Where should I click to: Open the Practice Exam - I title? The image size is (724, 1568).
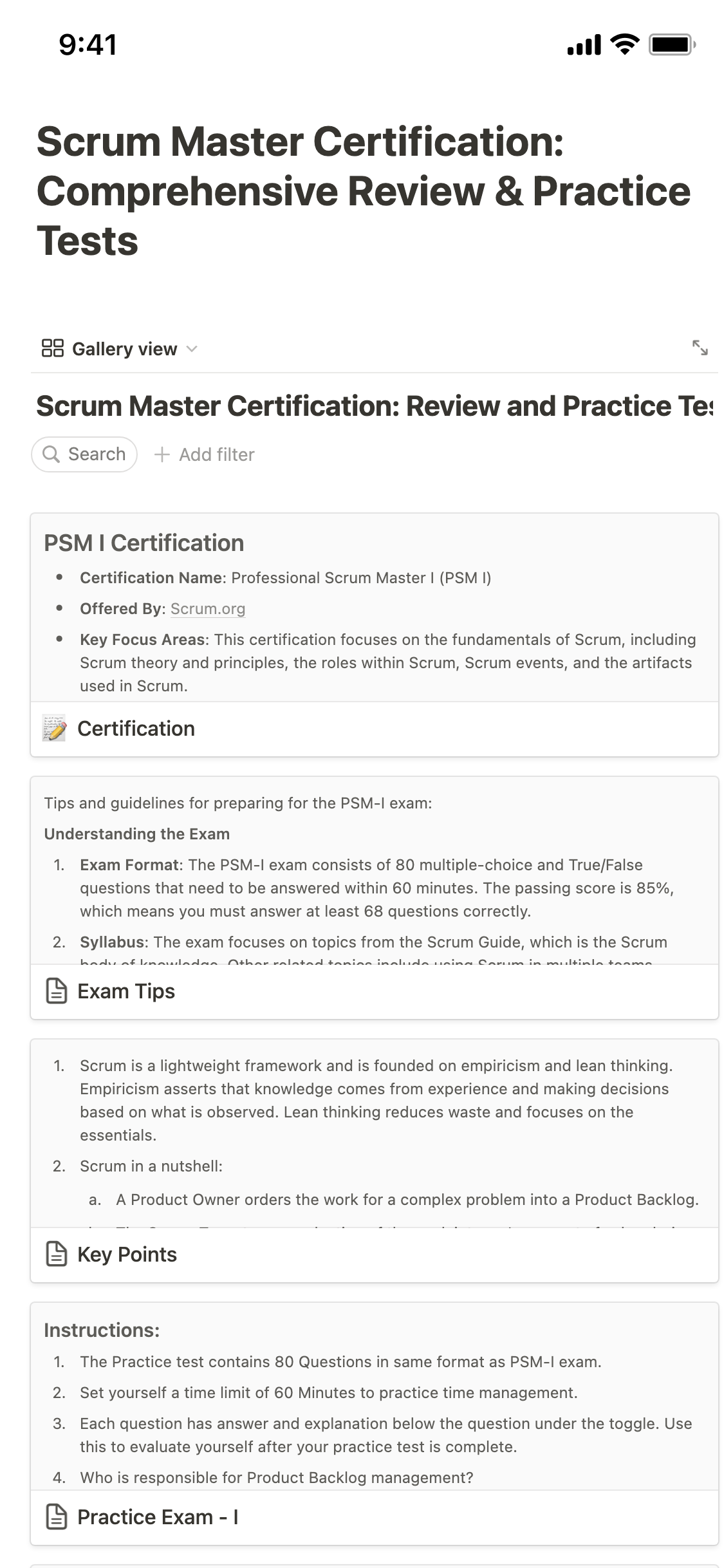tap(158, 1517)
